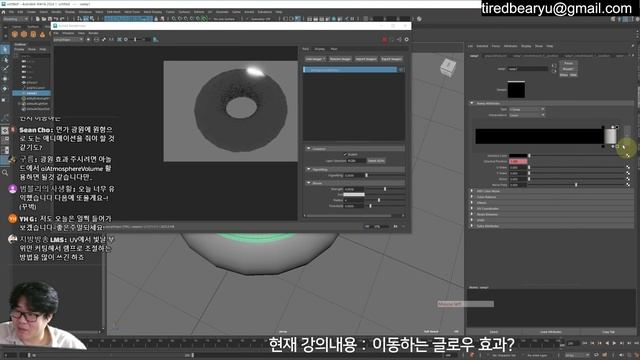Screen dimensions: 640x360
Task: Collapse the Ramp Attributes section
Action: 472,103
